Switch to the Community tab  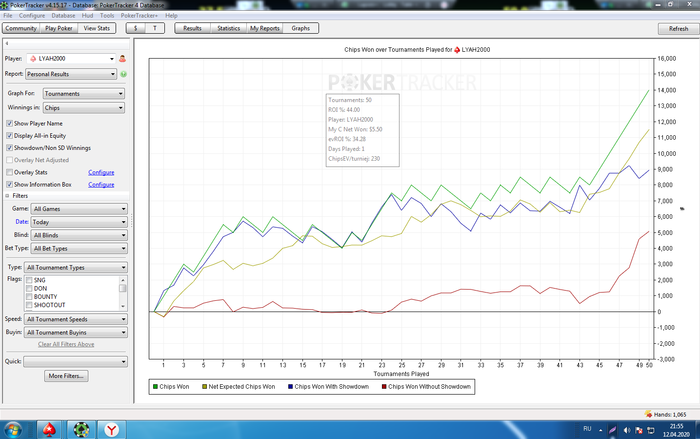tap(21, 28)
